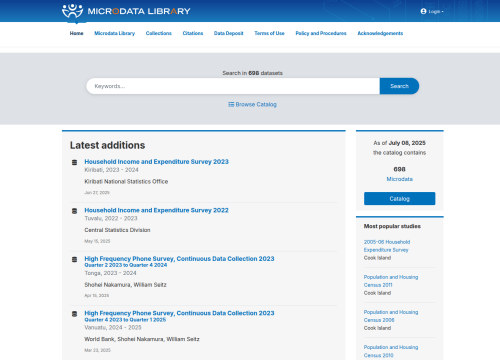Viewport: 500px width, 360px height.
Task: Open the Terms of Use menu item
Action: click(269, 33)
